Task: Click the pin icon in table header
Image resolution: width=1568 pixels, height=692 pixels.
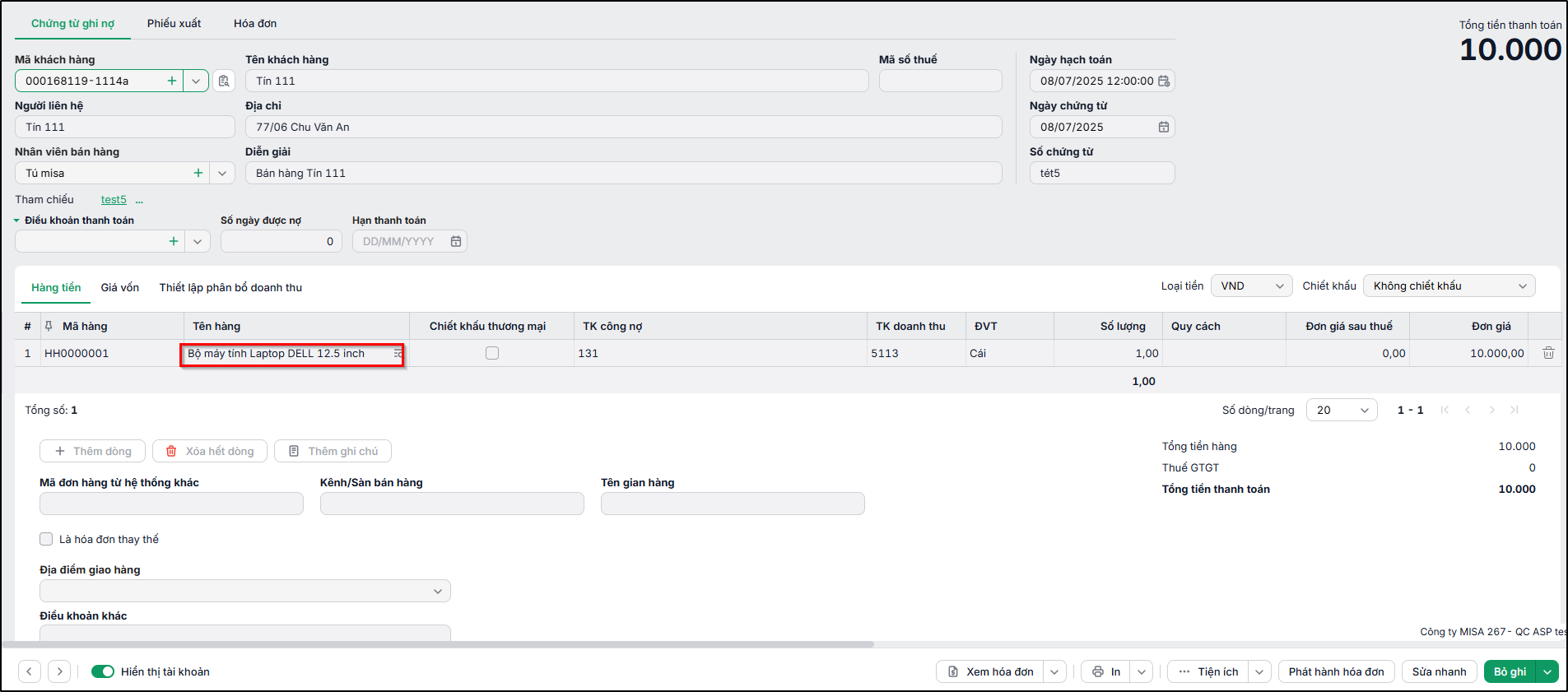Action: [49, 326]
